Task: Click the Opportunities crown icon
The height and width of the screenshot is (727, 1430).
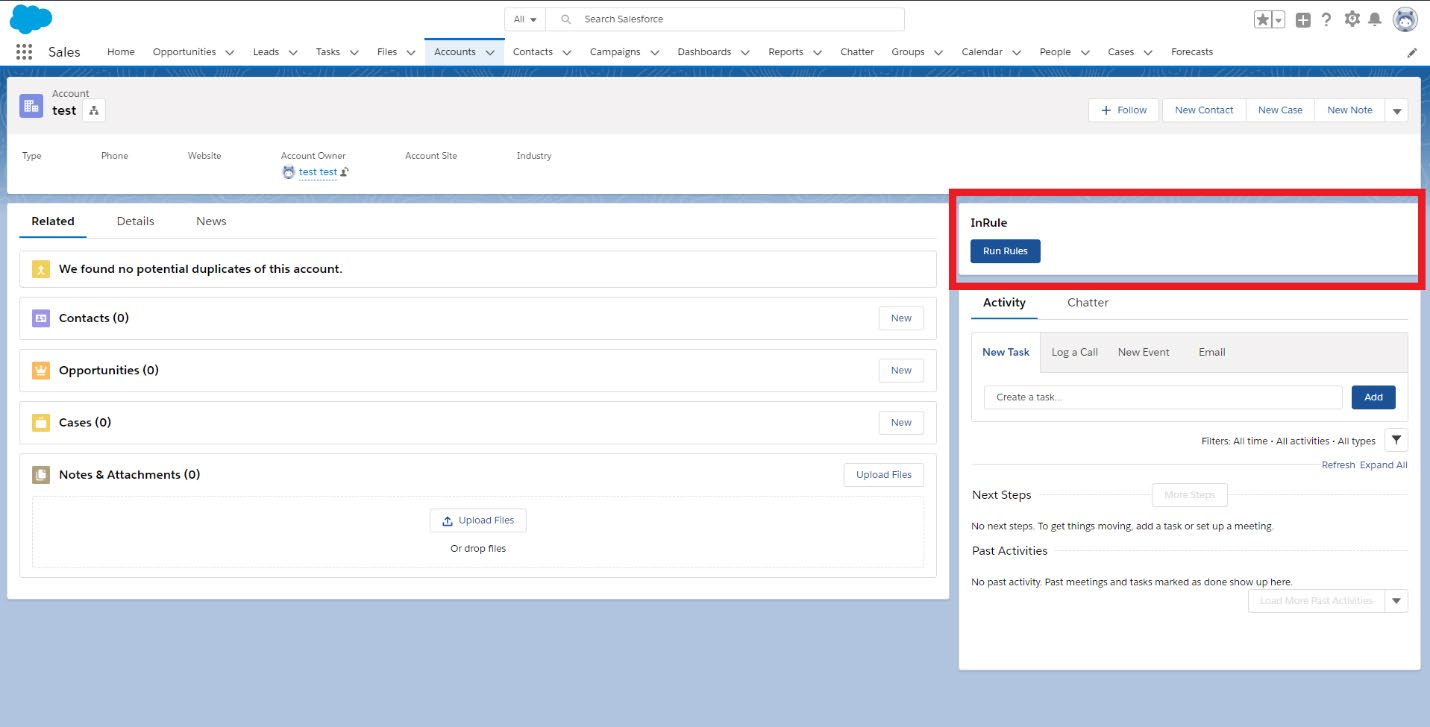Action: (x=40, y=370)
